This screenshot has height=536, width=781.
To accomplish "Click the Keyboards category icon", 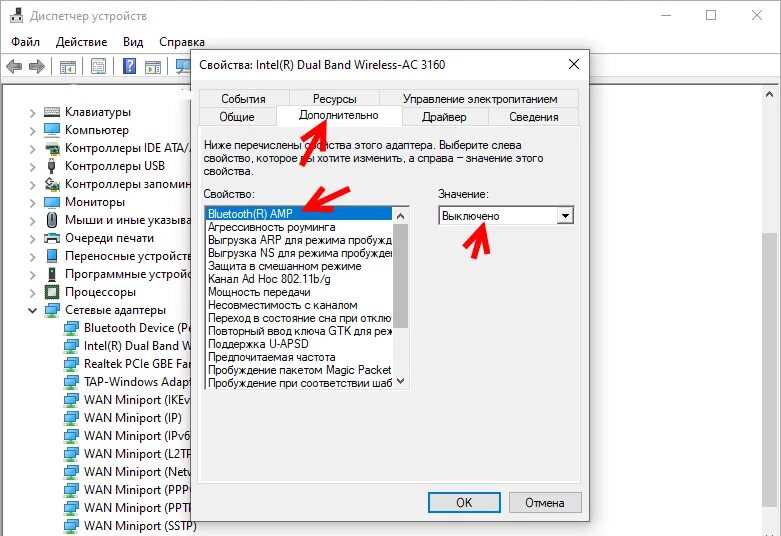I will [x=52, y=112].
